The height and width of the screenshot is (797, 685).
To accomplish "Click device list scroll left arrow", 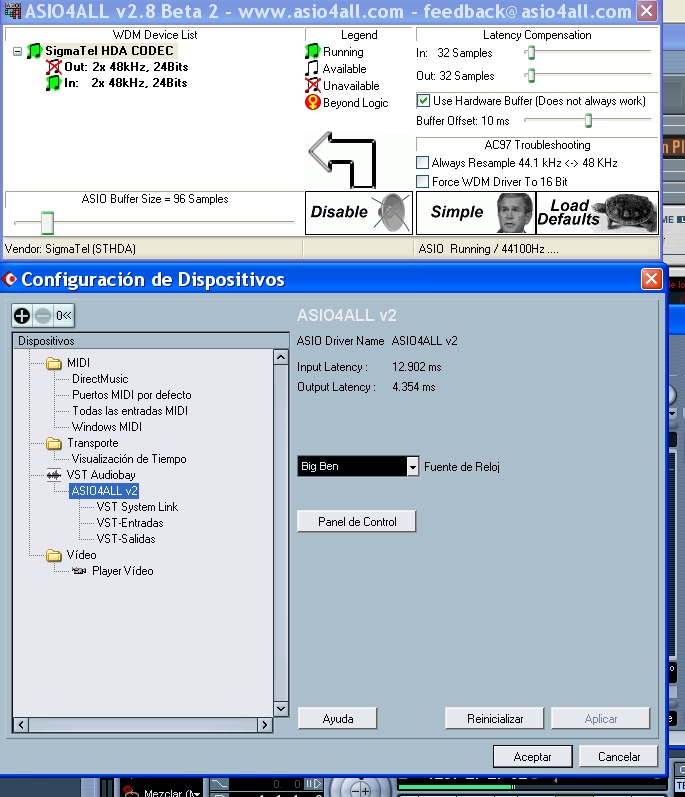I will tap(21, 725).
